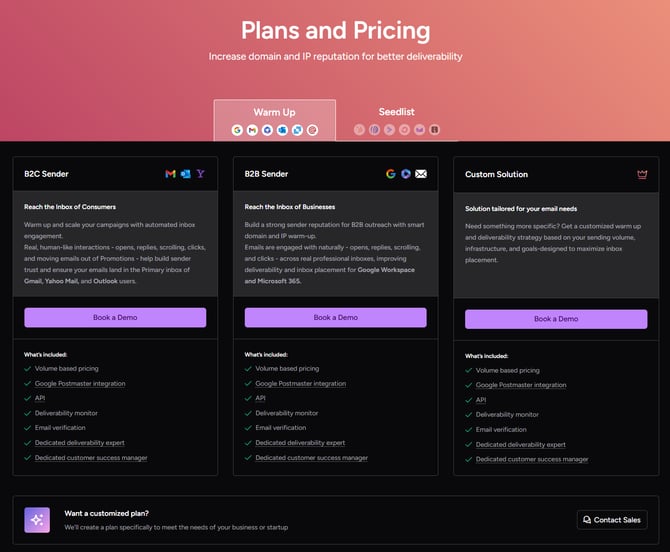Click the crown icon on Custom Solution card
Screen dimensions: 670x552
pos(642,174)
